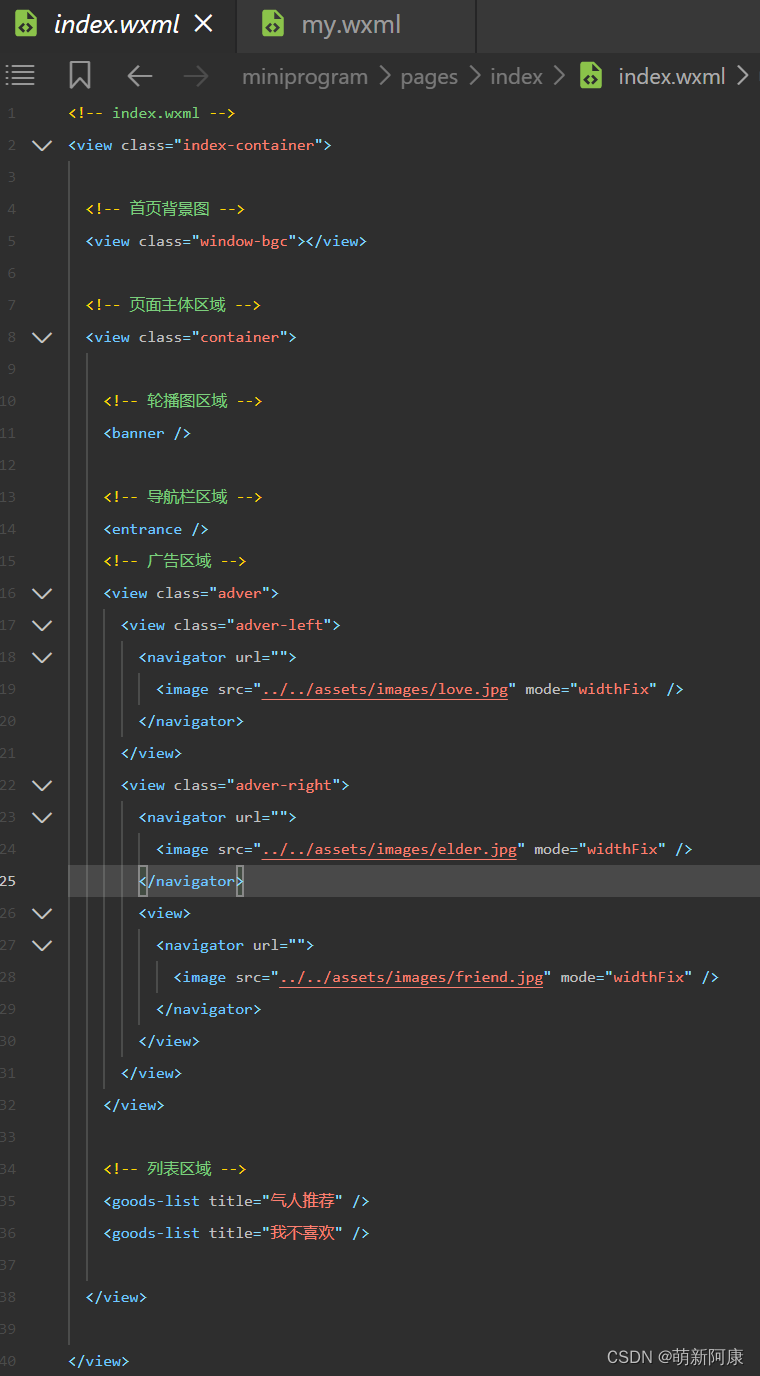Image resolution: width=760 pixels, height=1376 pixels.
Task: Click line number 40 in the gutter
Action: pyautogui.click(x=8, y=1361)
